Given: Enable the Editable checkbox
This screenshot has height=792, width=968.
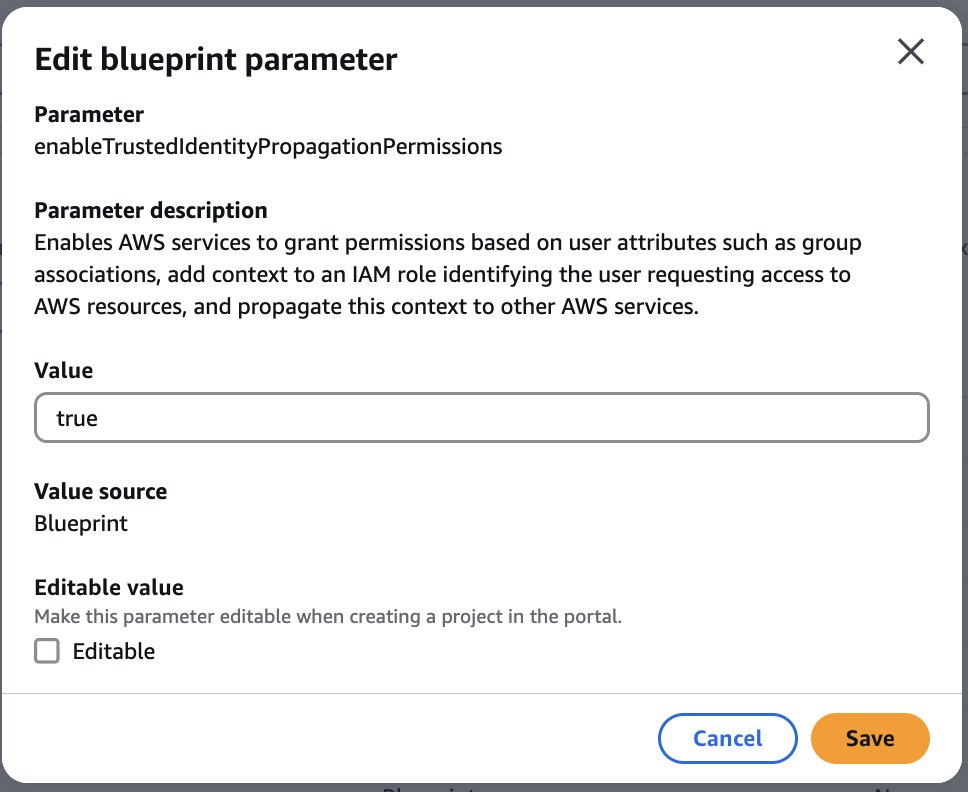Looking at the screenshot, I should point(47,652).
